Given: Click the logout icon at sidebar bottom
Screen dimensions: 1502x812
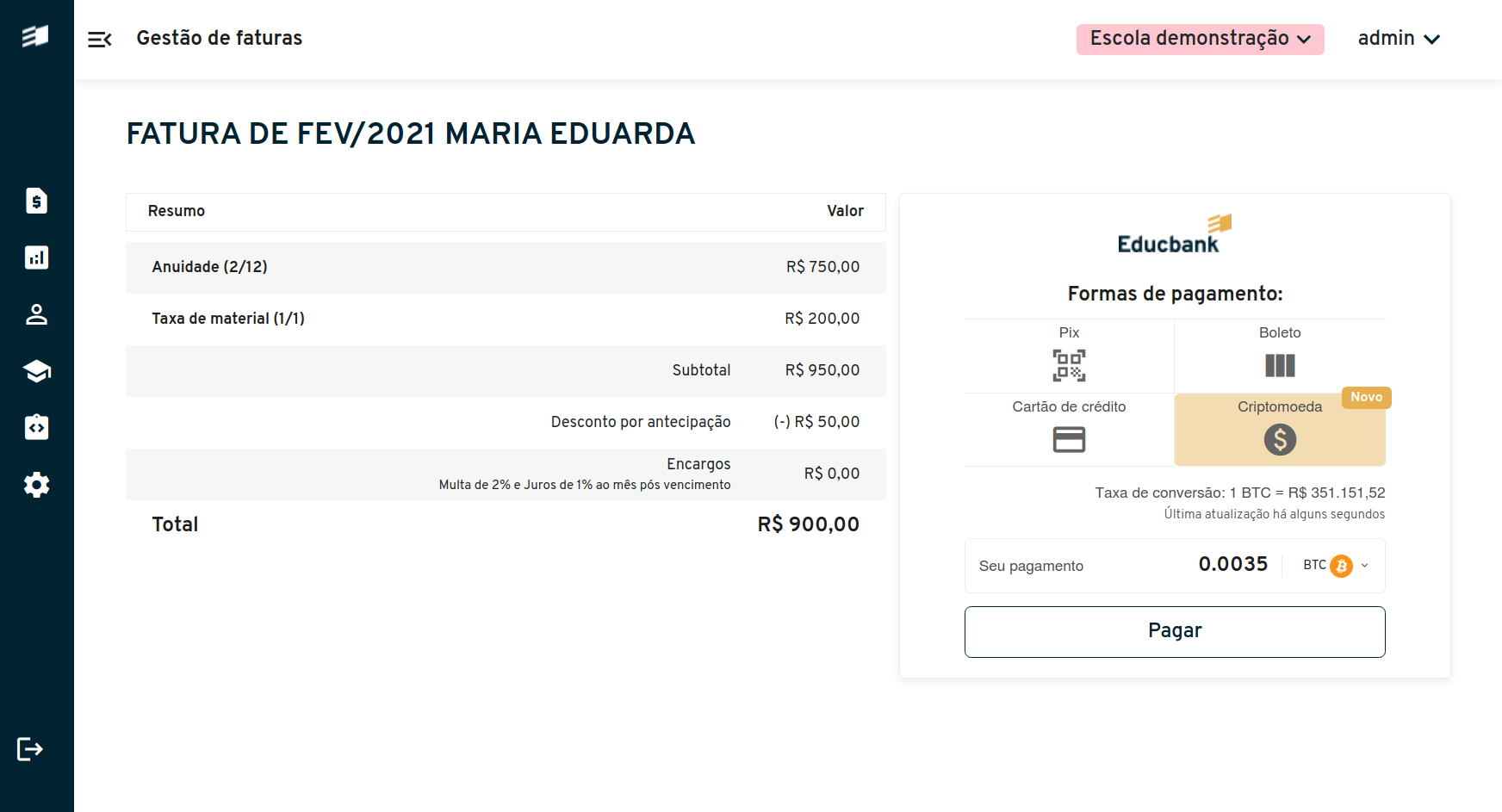Looking at the screenshot, I should point(30,749).
